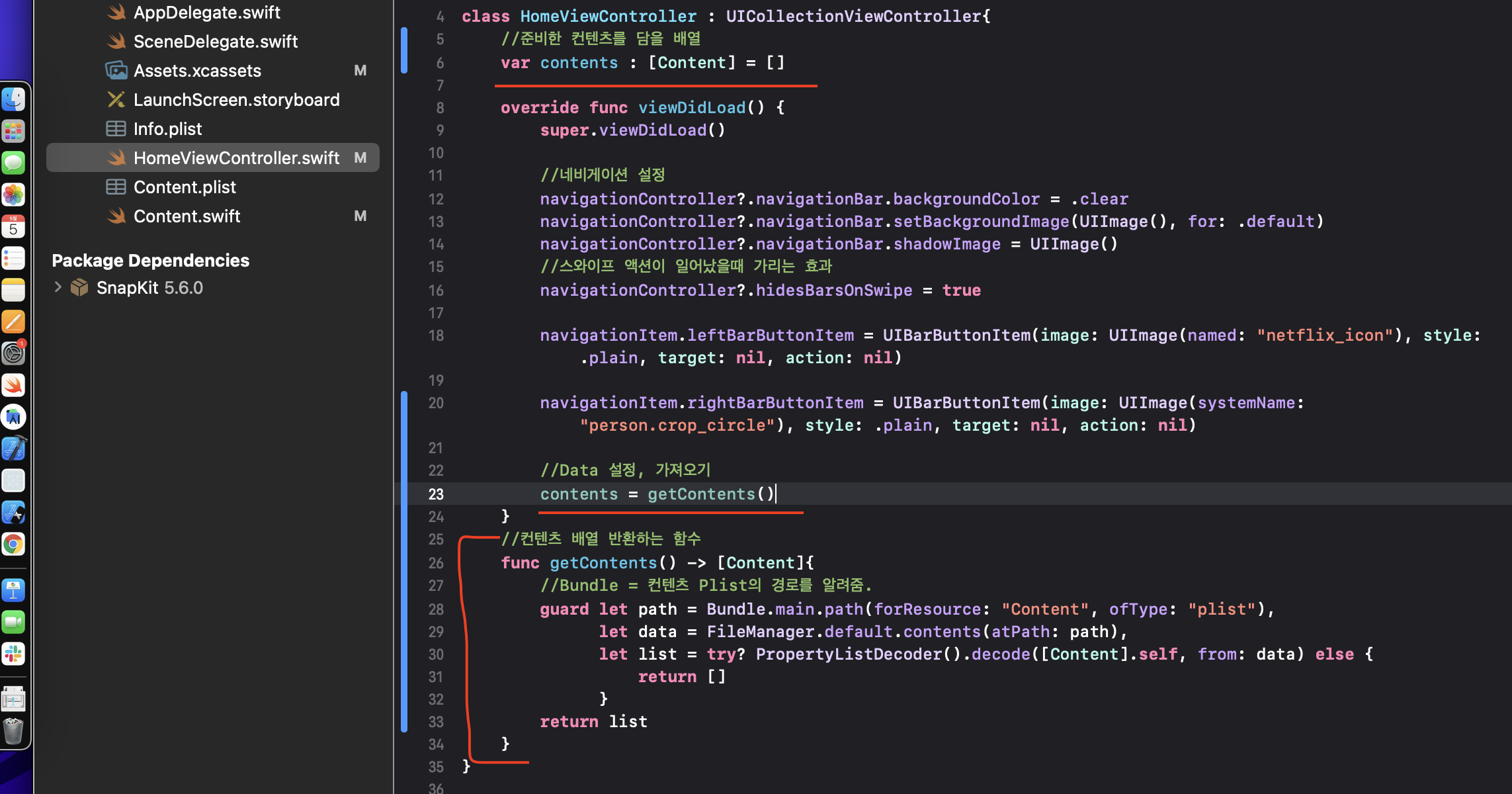This screenshot has height=794, width=1512.
Task: Select LaunchScreen.storyboard in the file list
Action: 236,100
